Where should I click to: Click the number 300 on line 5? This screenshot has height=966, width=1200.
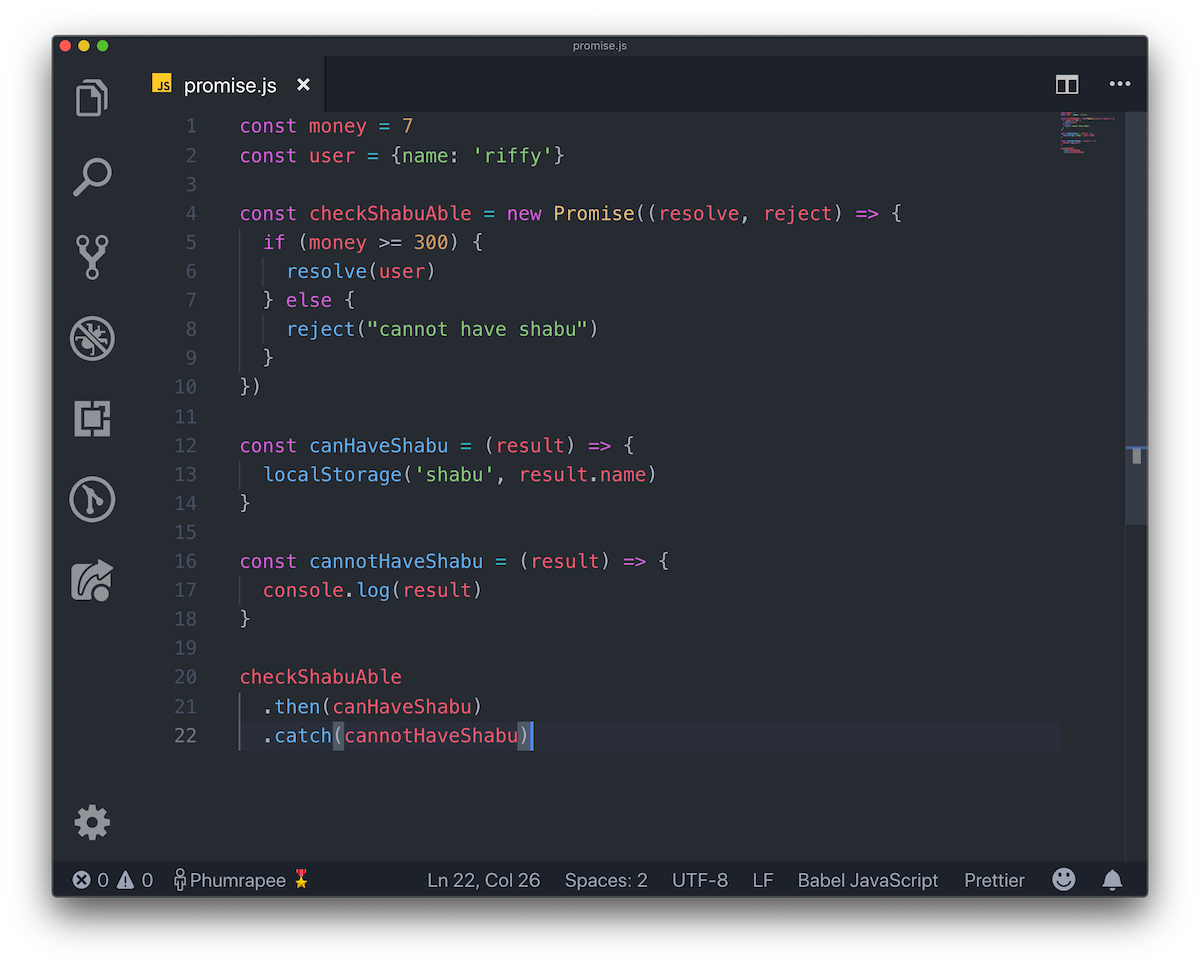pos(431,242)
